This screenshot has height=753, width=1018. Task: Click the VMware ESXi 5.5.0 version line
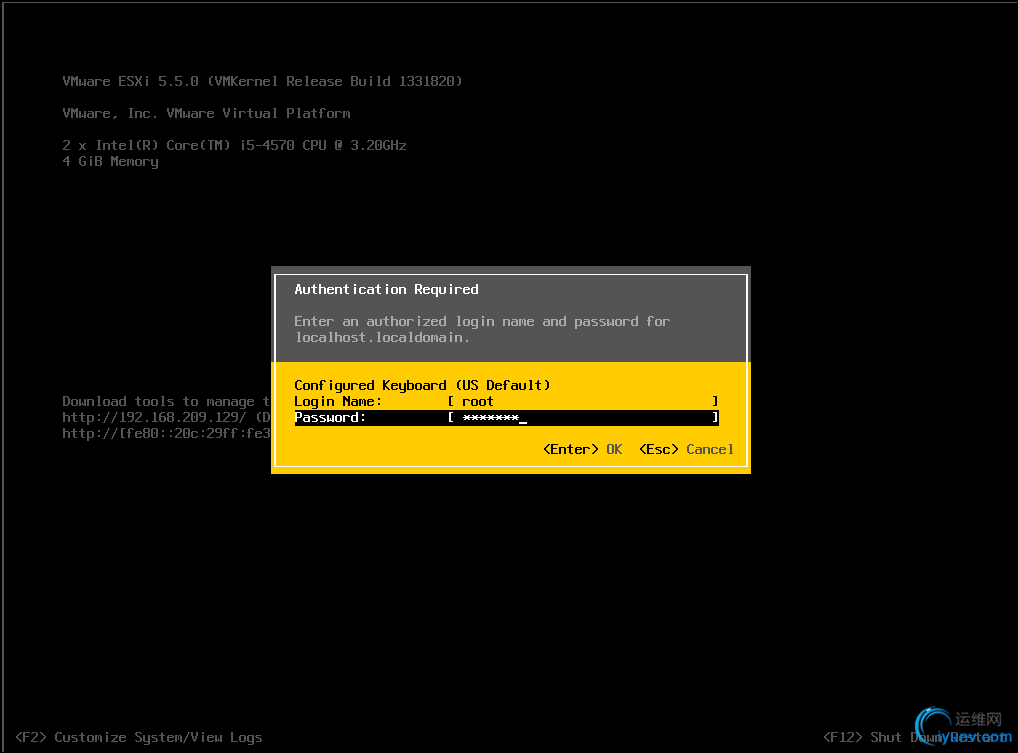click(x=262, y=81)
